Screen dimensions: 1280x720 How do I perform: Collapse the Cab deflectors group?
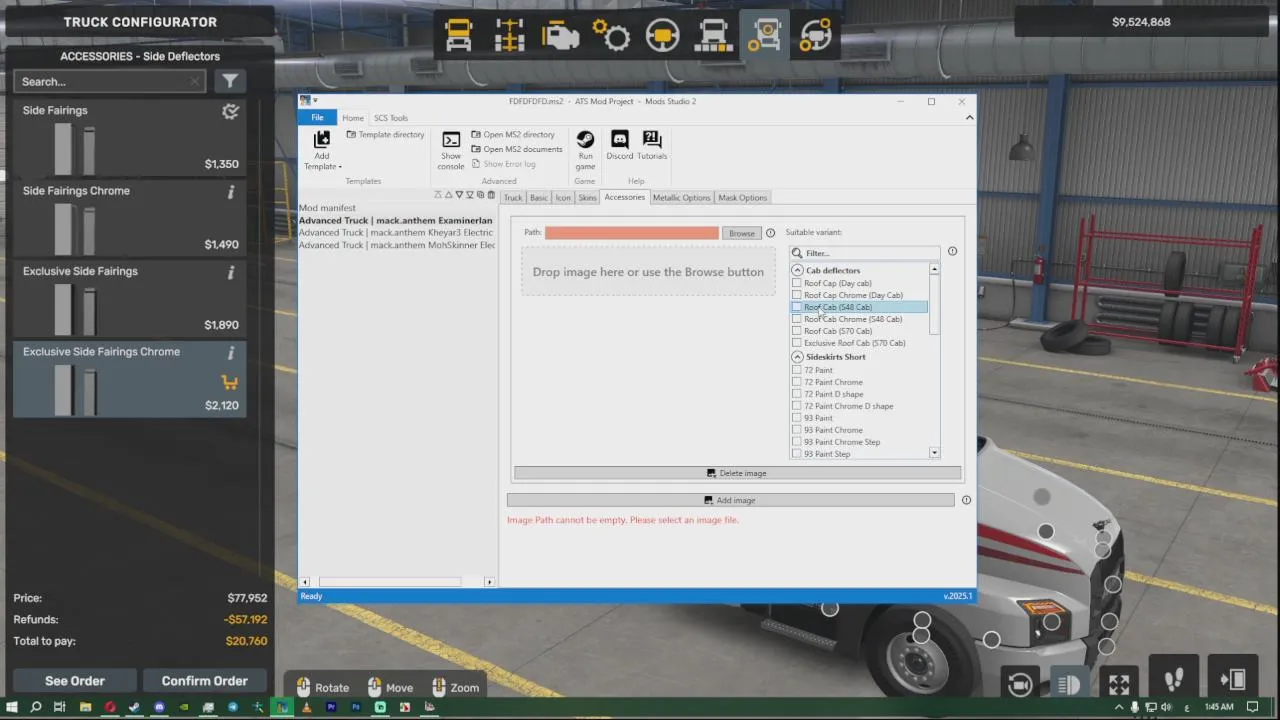click(x=798, y=270)
